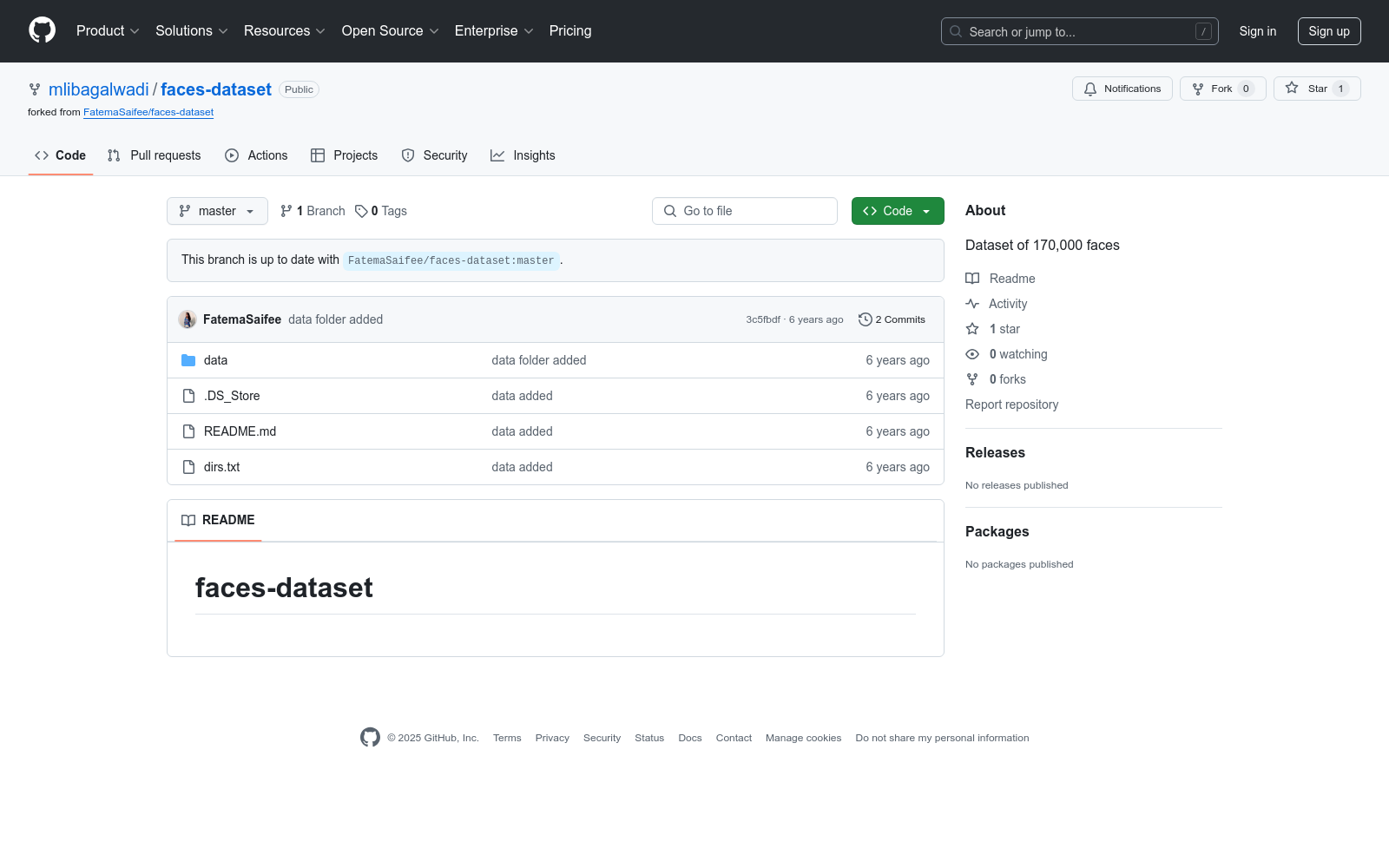Open the master branch selector dropdown
The height and width of the screenshot is (868, 1389).
217,211
